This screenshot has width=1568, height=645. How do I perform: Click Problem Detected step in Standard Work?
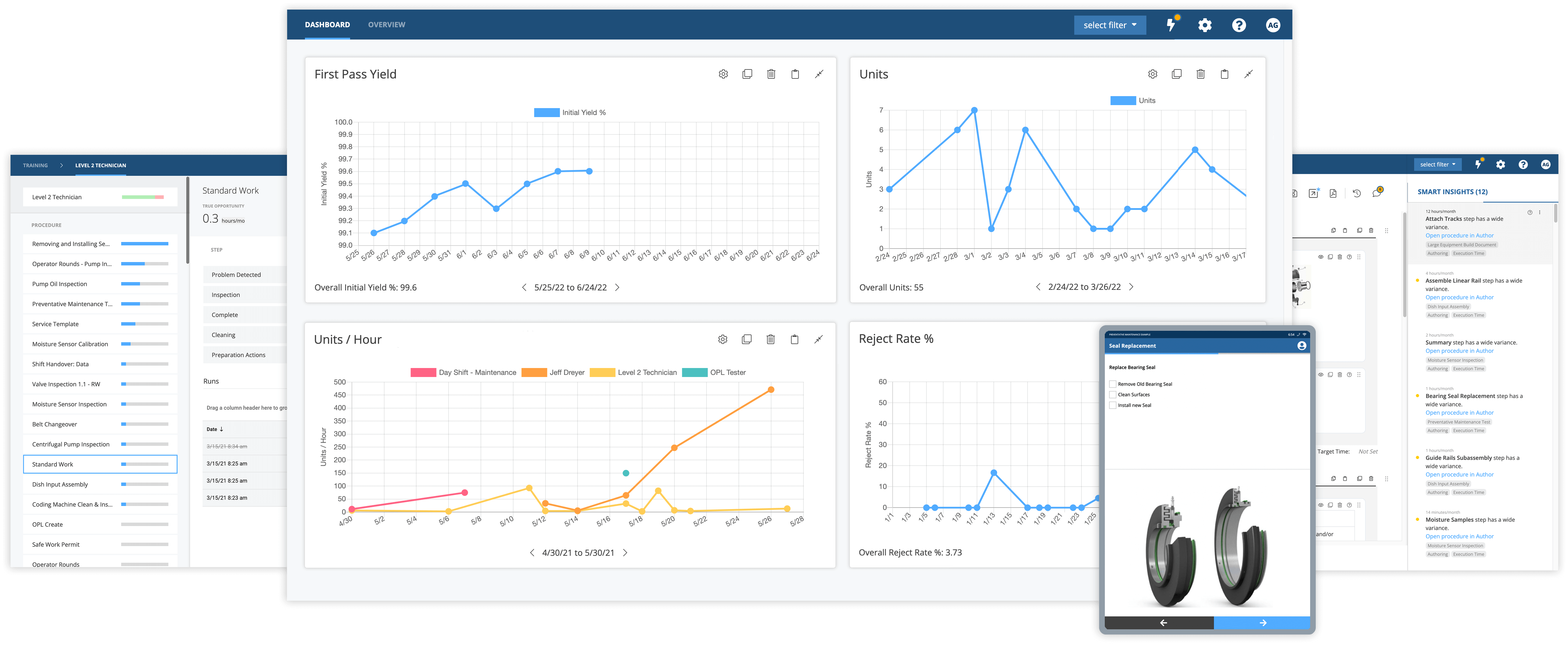[245, 275]
